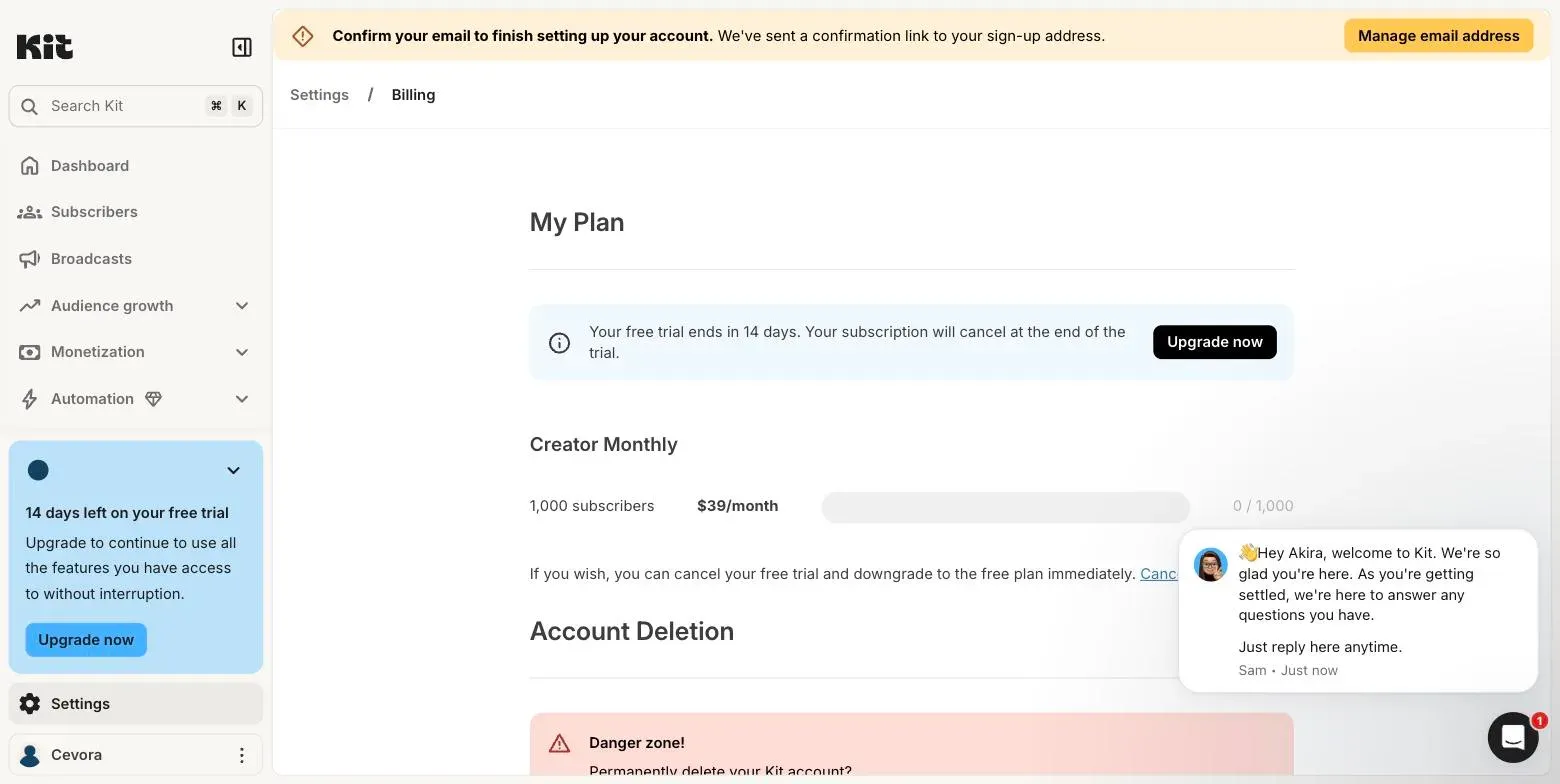1560x784 pixels.
Task: Click the 'Danger zone!' text
Action: point(637,743)
